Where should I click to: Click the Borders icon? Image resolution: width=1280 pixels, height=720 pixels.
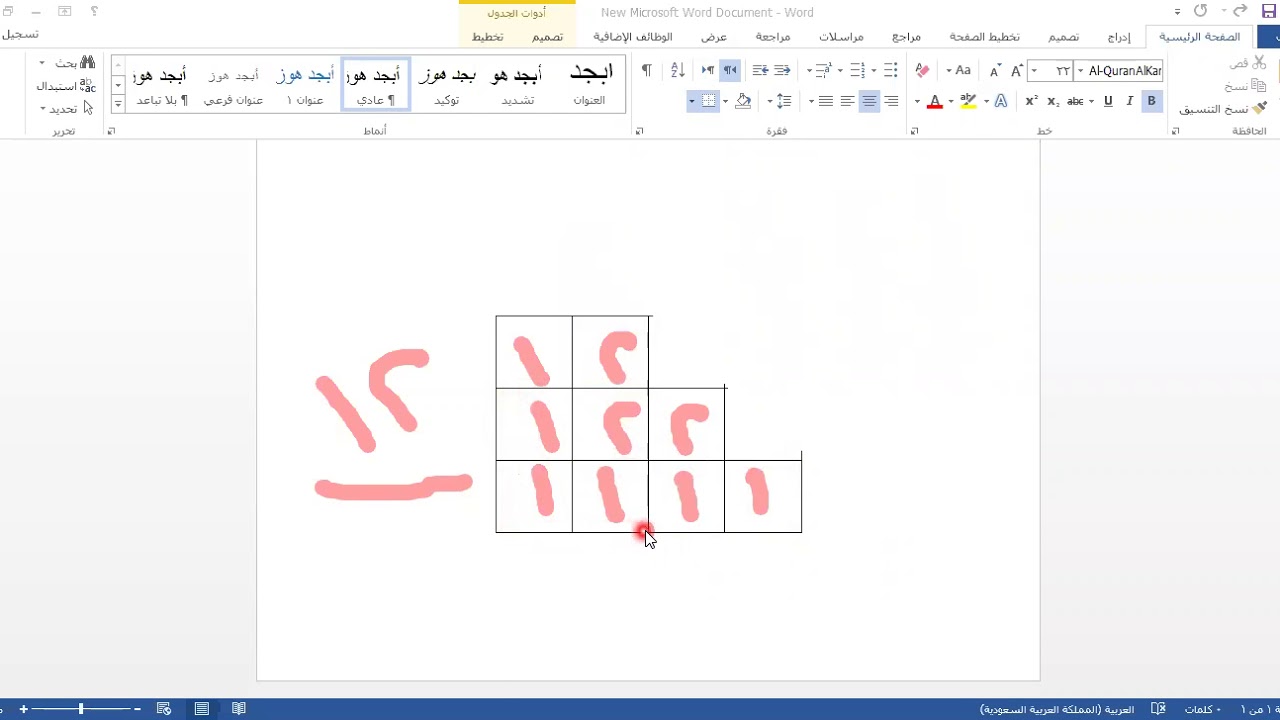point(709,101)
